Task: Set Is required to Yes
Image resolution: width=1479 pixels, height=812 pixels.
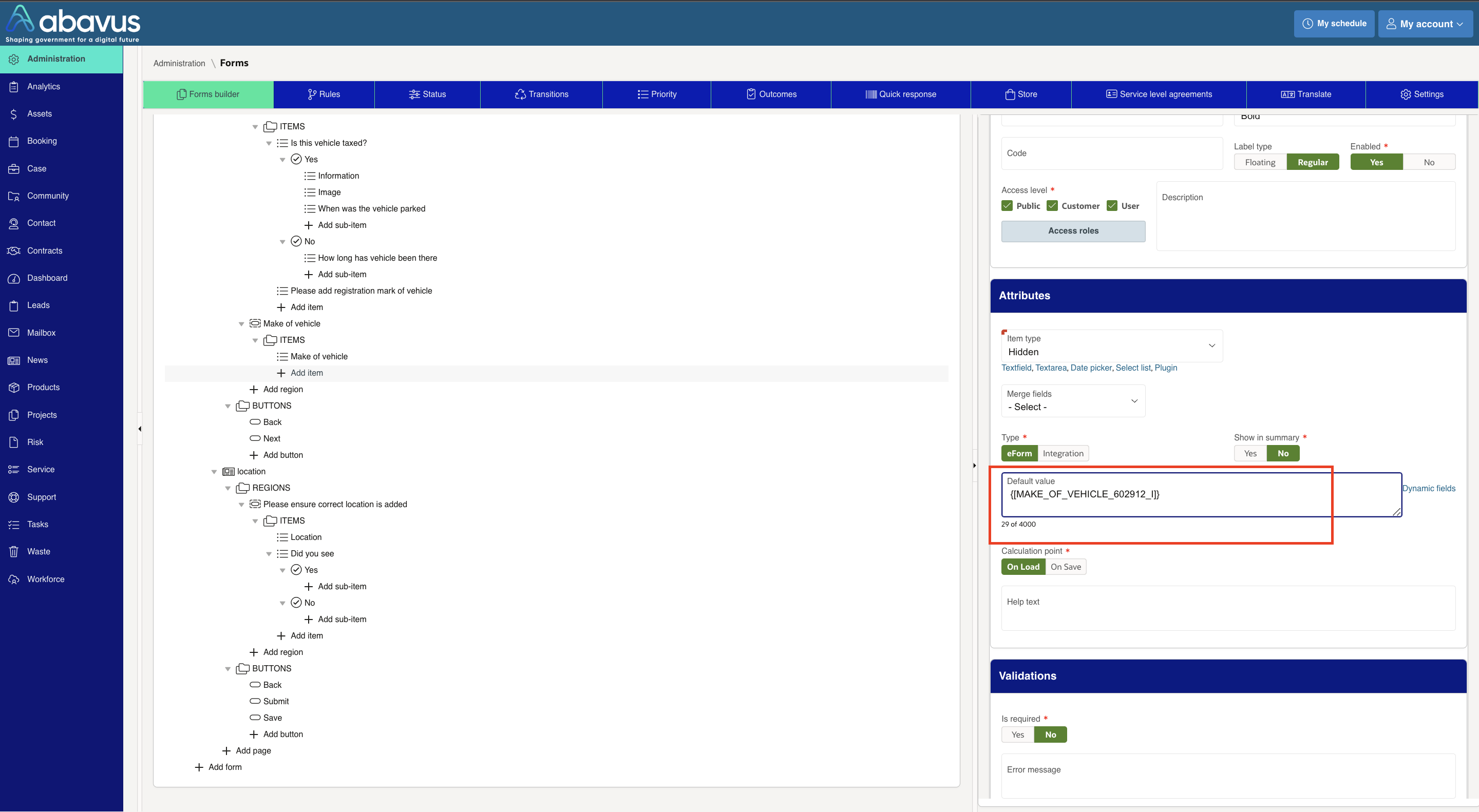Action: pyautogui.click(x=1017, y=734)
